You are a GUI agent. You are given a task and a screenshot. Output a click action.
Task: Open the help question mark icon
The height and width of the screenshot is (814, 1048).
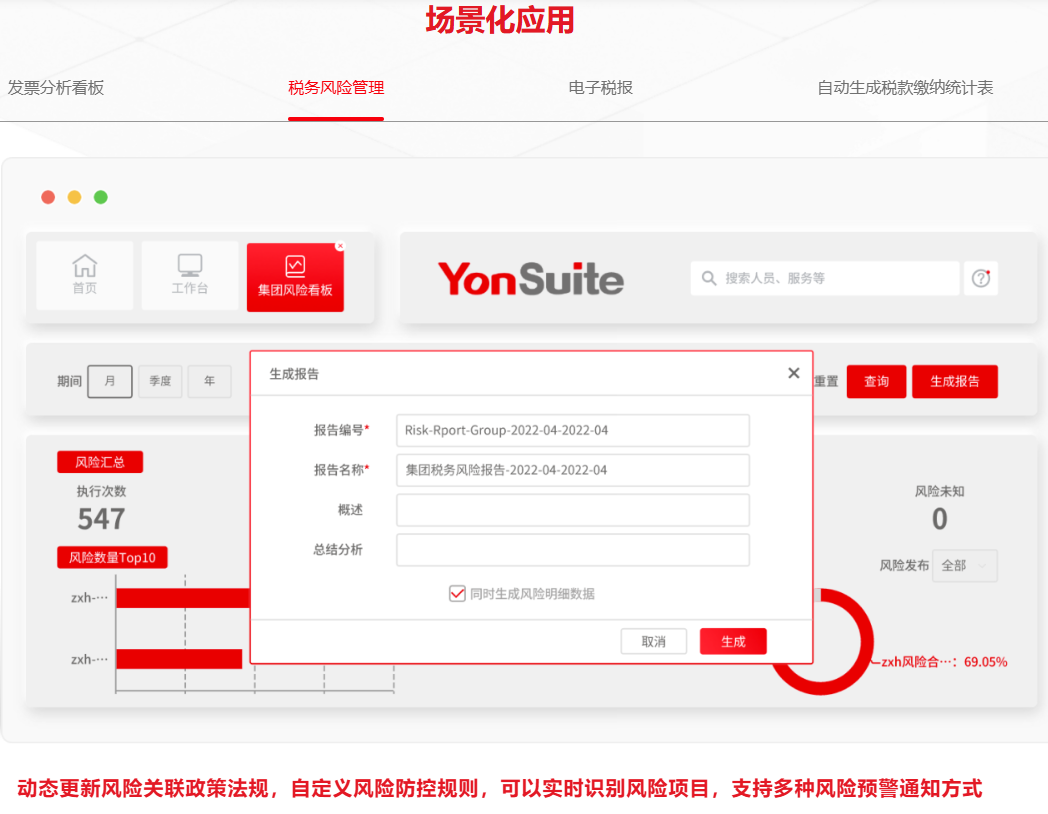coord(981,278)
